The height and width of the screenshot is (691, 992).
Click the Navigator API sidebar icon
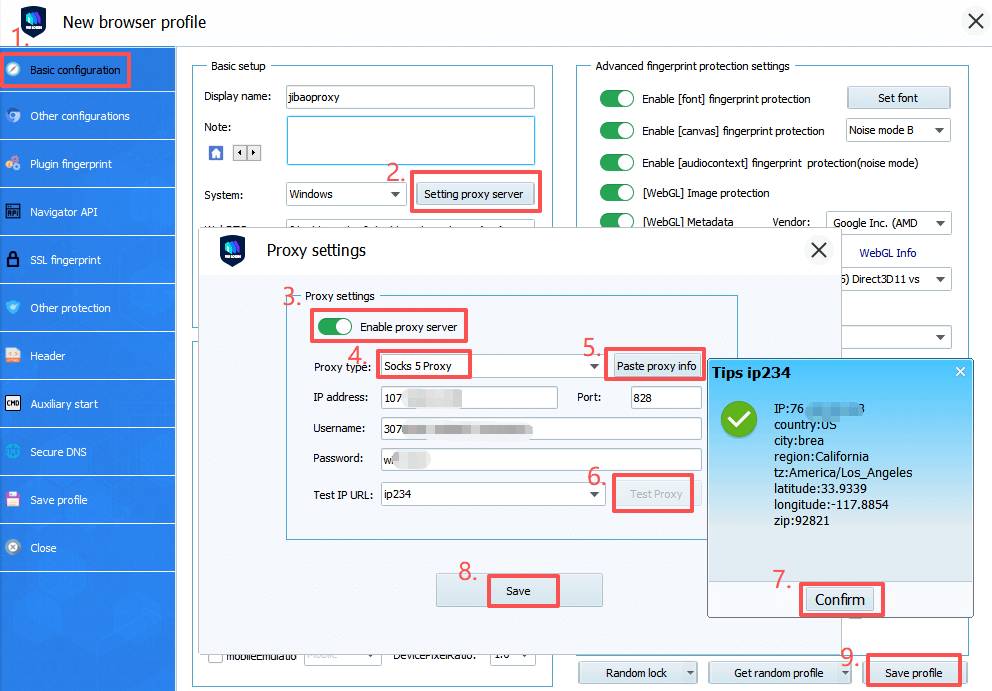point(13,212)
